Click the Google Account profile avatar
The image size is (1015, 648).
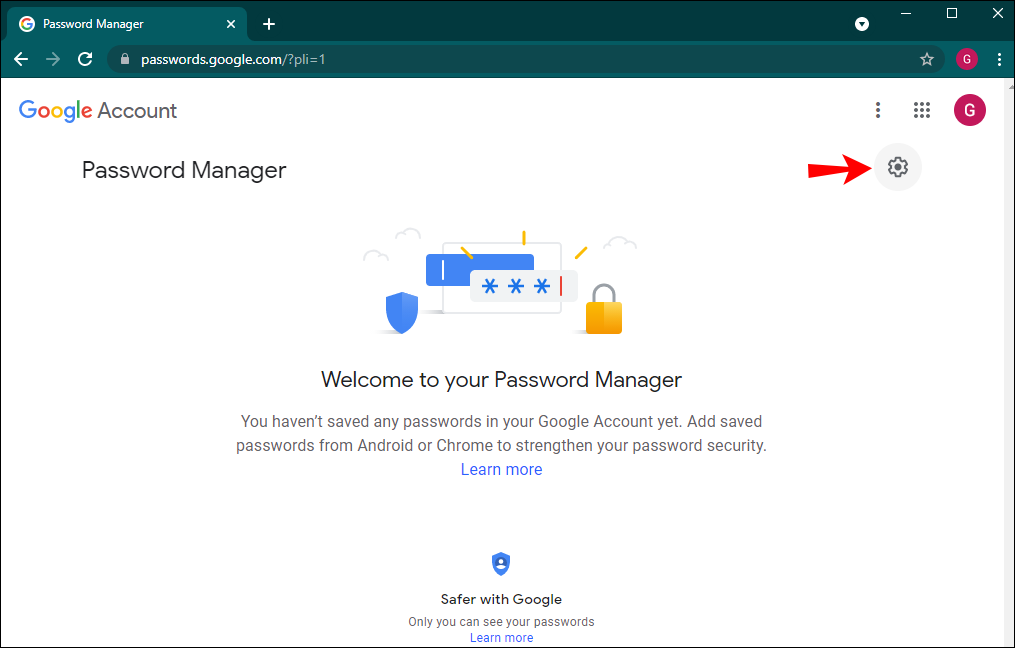969,110
